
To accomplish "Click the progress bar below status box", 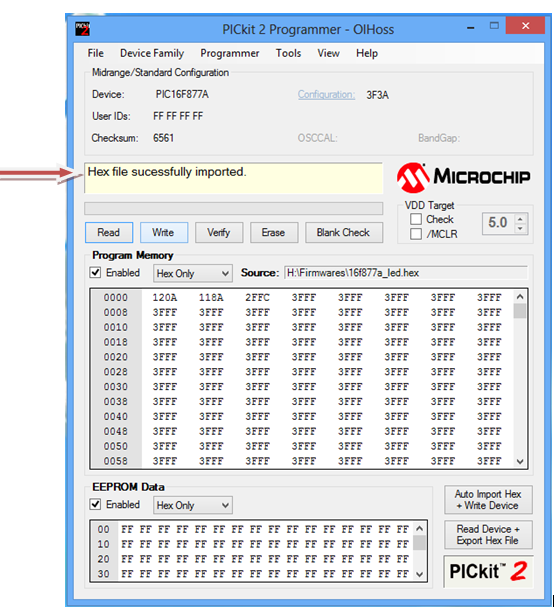I will coord(234,208).
